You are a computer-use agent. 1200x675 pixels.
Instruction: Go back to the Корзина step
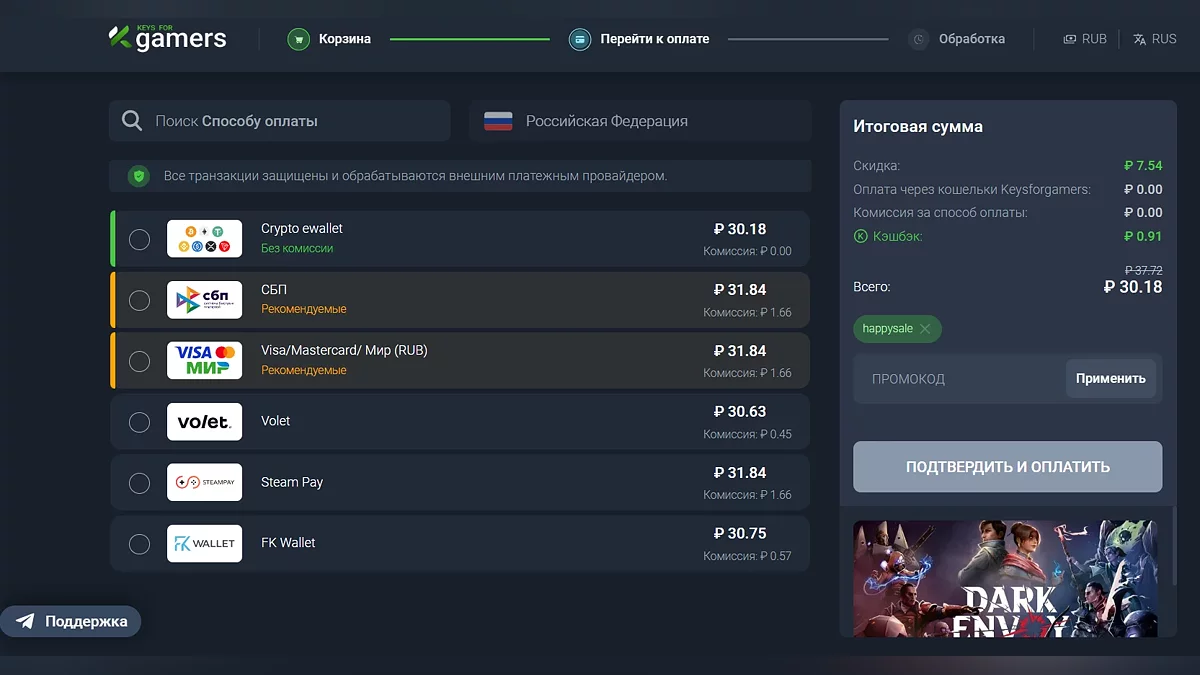click(344, 39)
